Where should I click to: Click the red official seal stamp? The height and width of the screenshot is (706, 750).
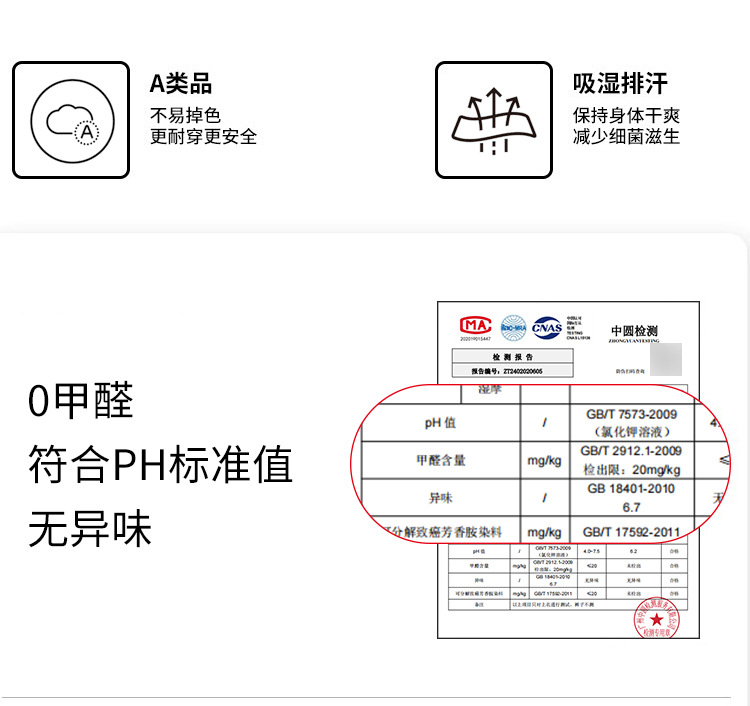657,618
